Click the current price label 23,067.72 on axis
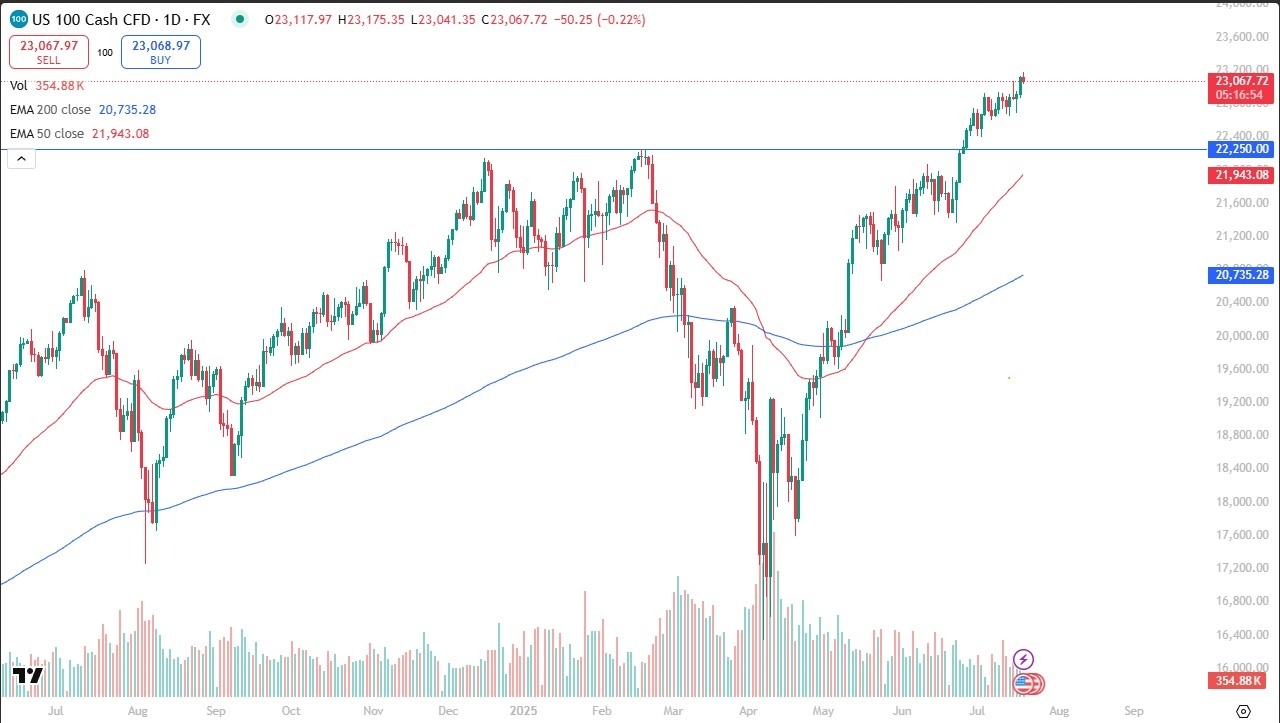The height and width of the screenshot is (723, 1280). (x=1242, y=81)
